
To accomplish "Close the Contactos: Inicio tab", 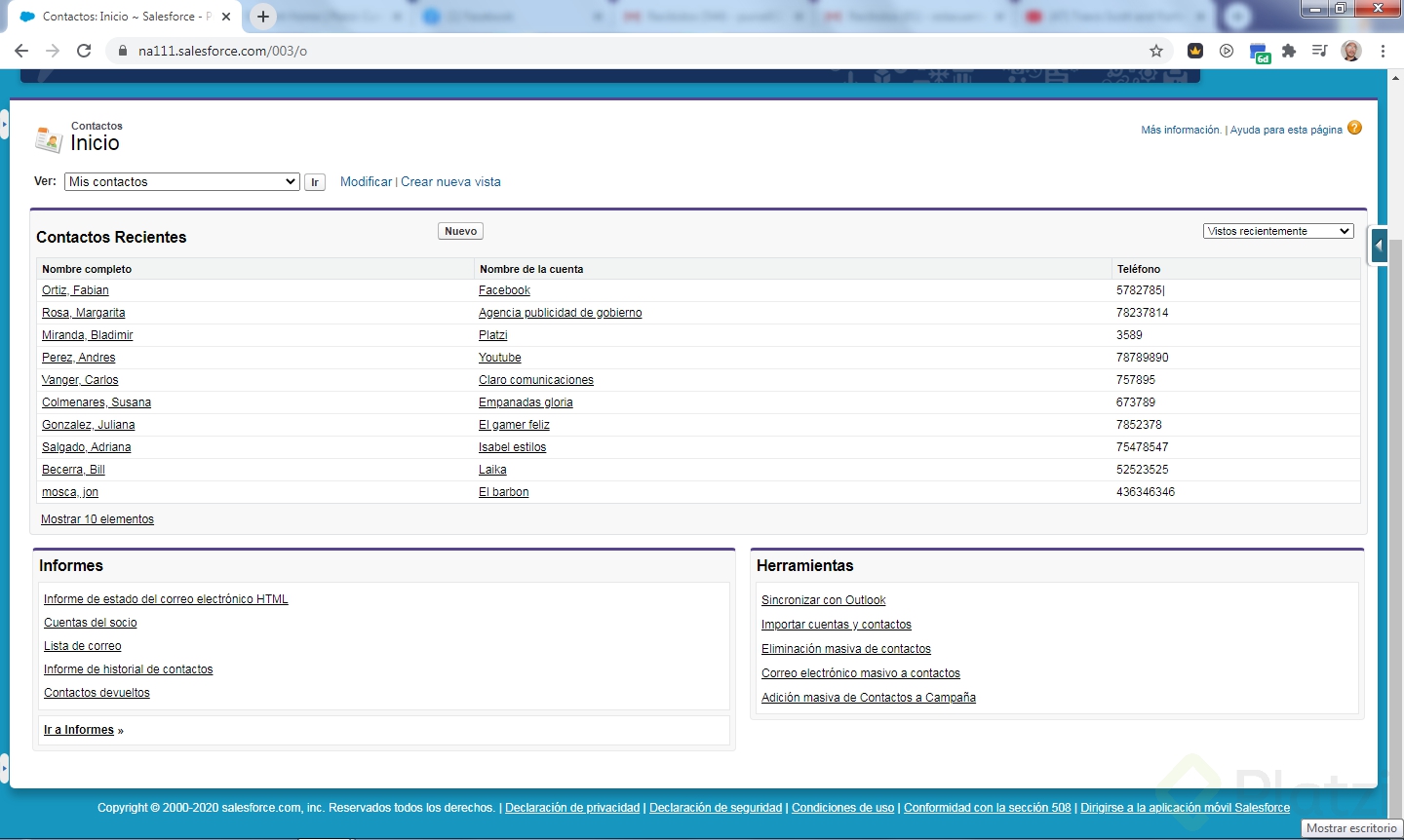I will coord(226,17).
